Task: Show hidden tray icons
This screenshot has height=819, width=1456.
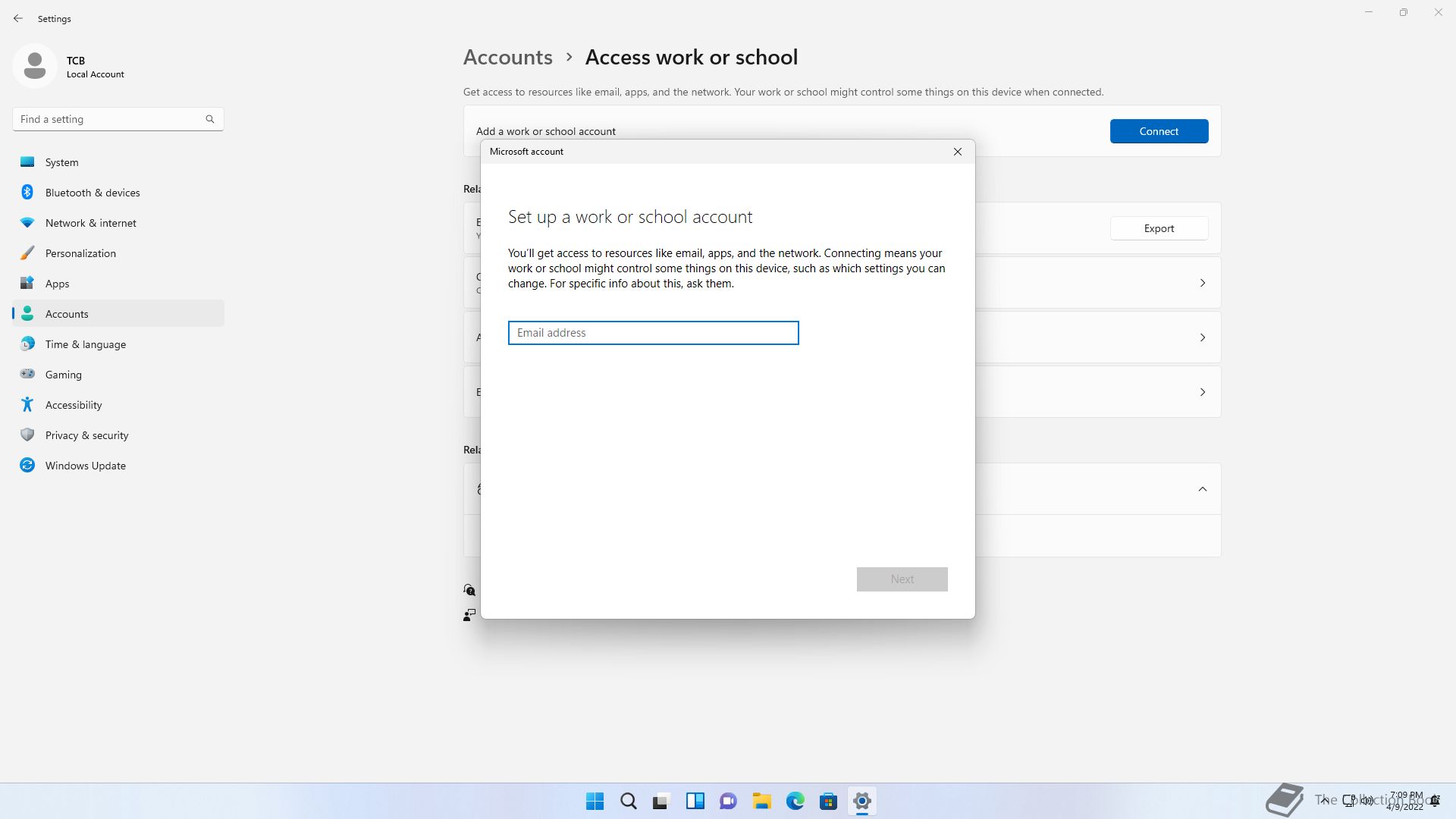Action: point(1325,800)
